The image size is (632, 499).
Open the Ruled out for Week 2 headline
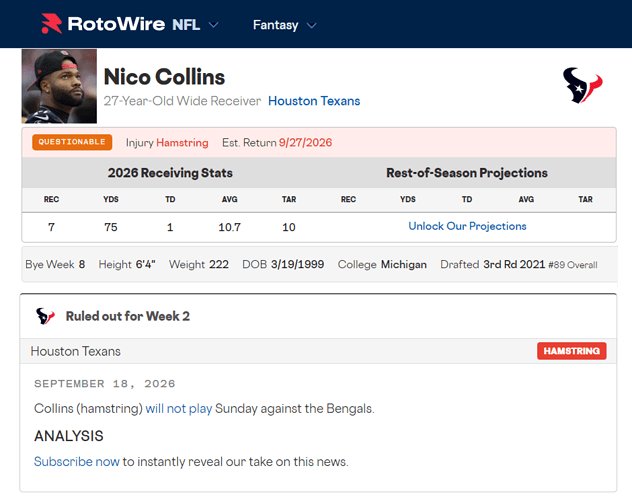click(x=128, y=316)
